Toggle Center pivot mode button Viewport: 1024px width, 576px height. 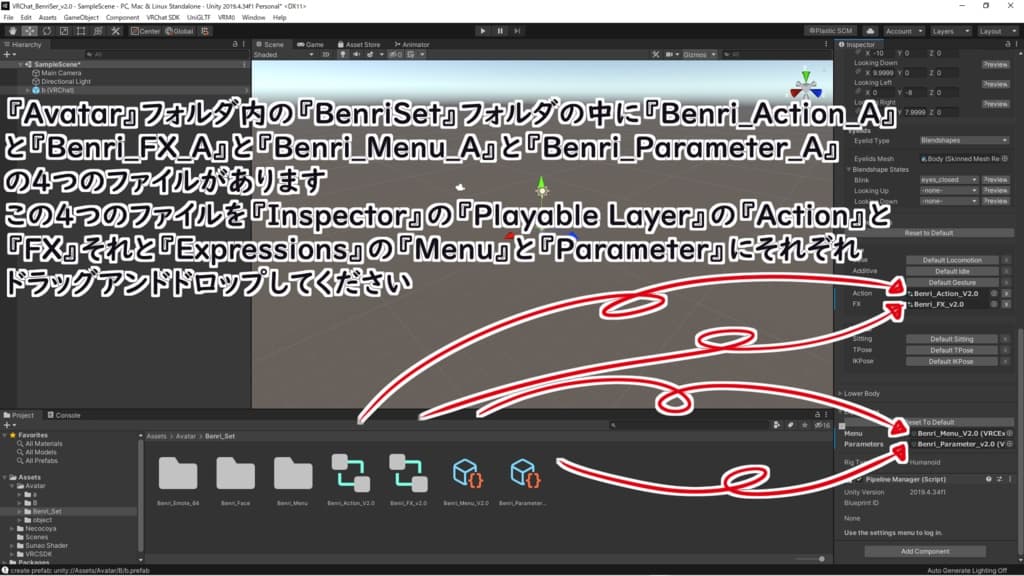pyautogui.click(x=145, y=31)
